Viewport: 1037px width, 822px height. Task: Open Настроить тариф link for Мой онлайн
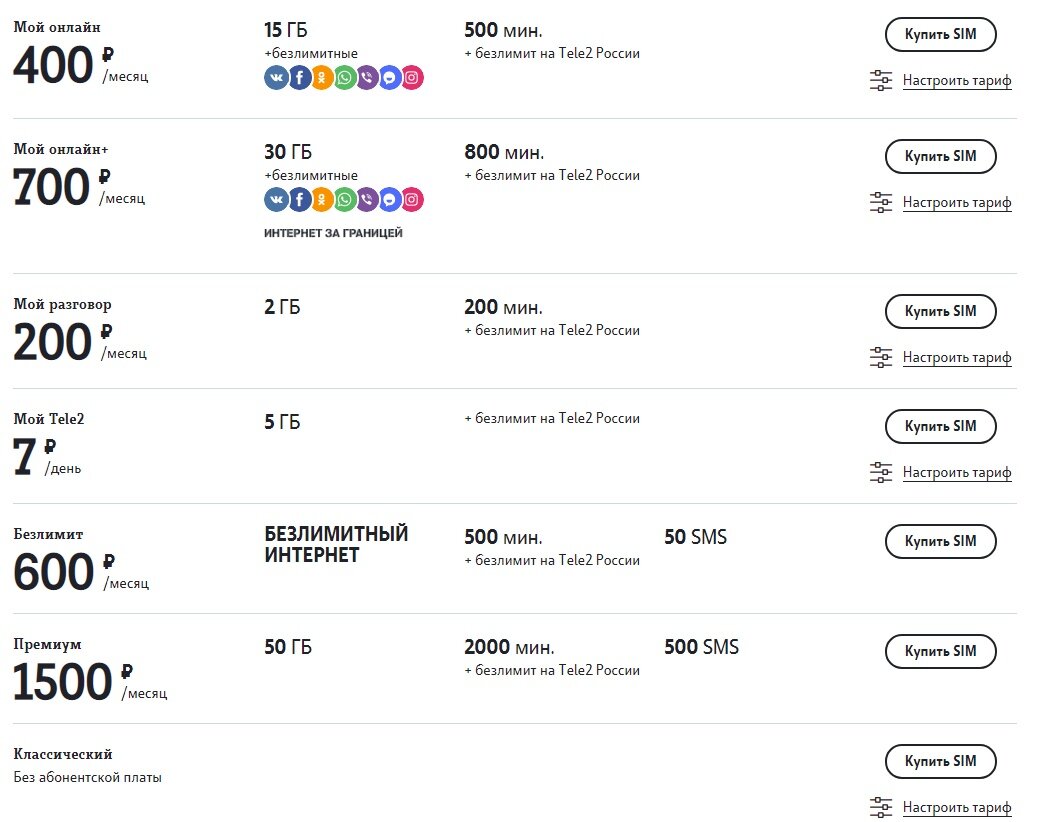click(957, 81)
